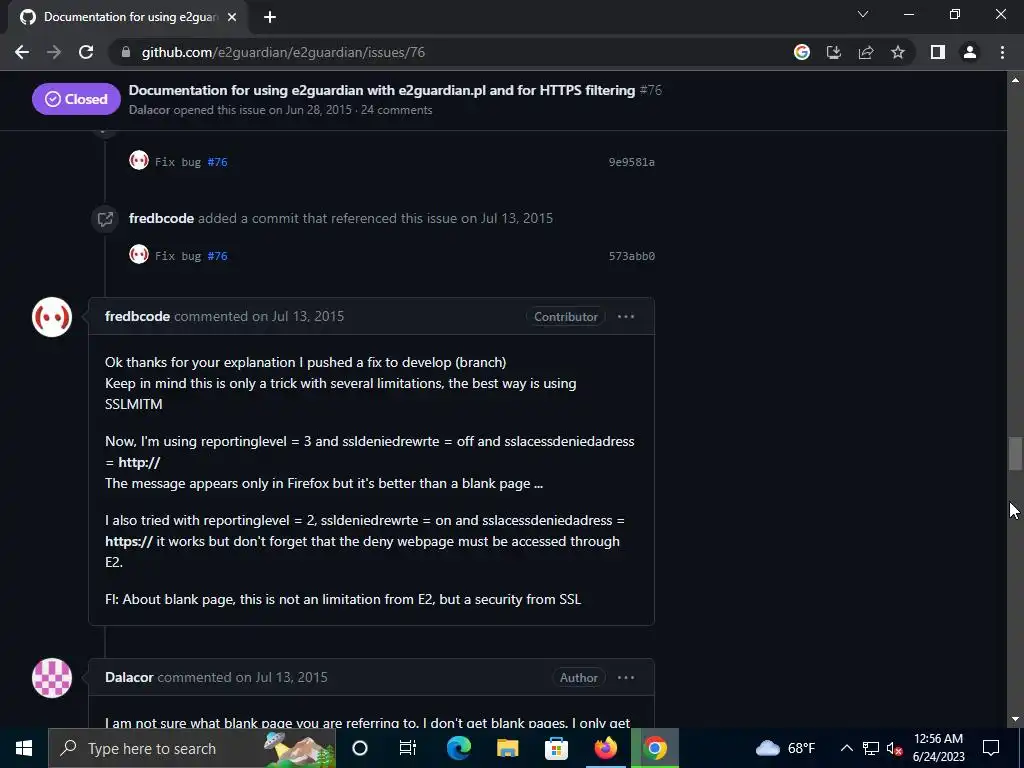Image resolution: width=1024 pixels, height=768 pixels.
Task: Open the share page icon
Action: (866, 52)
